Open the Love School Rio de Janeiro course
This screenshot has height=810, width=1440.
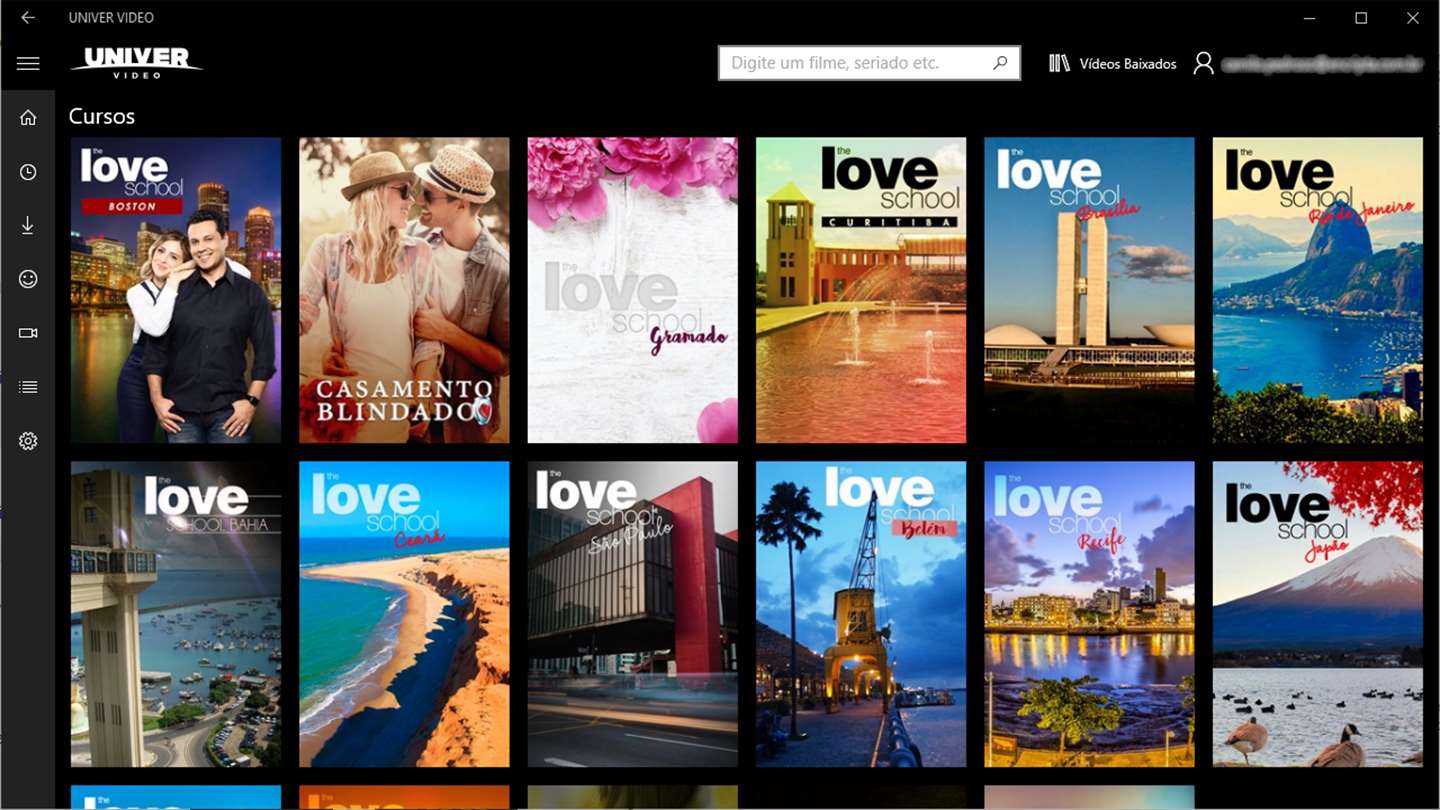coord(1318,290)
